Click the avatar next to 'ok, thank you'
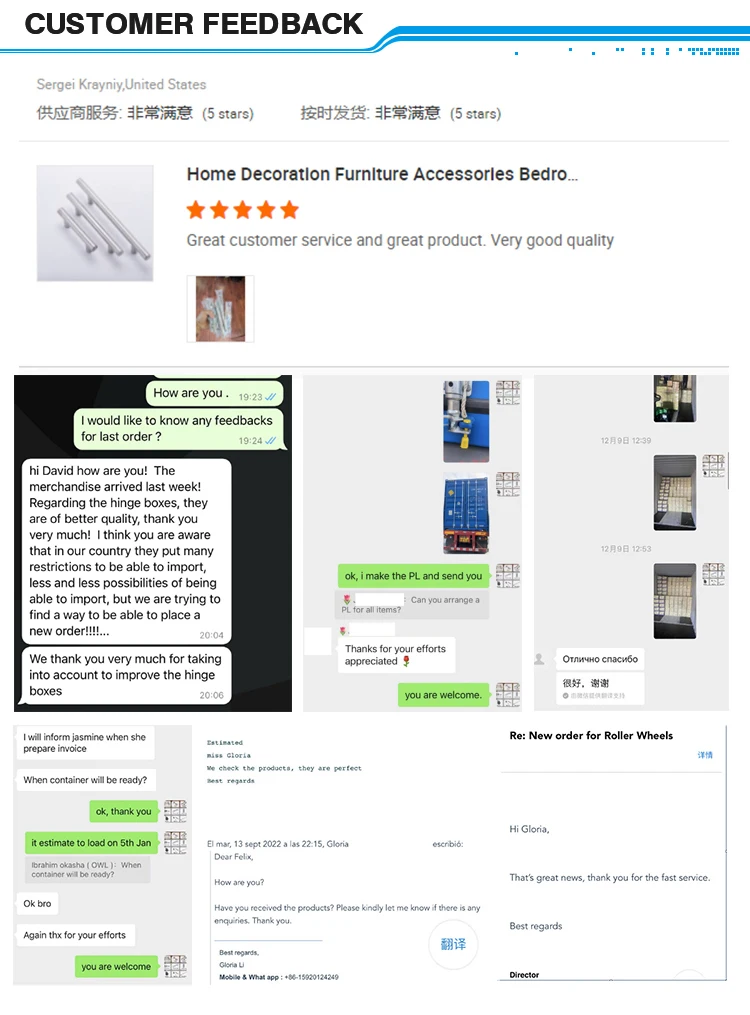 click(175, 811)
